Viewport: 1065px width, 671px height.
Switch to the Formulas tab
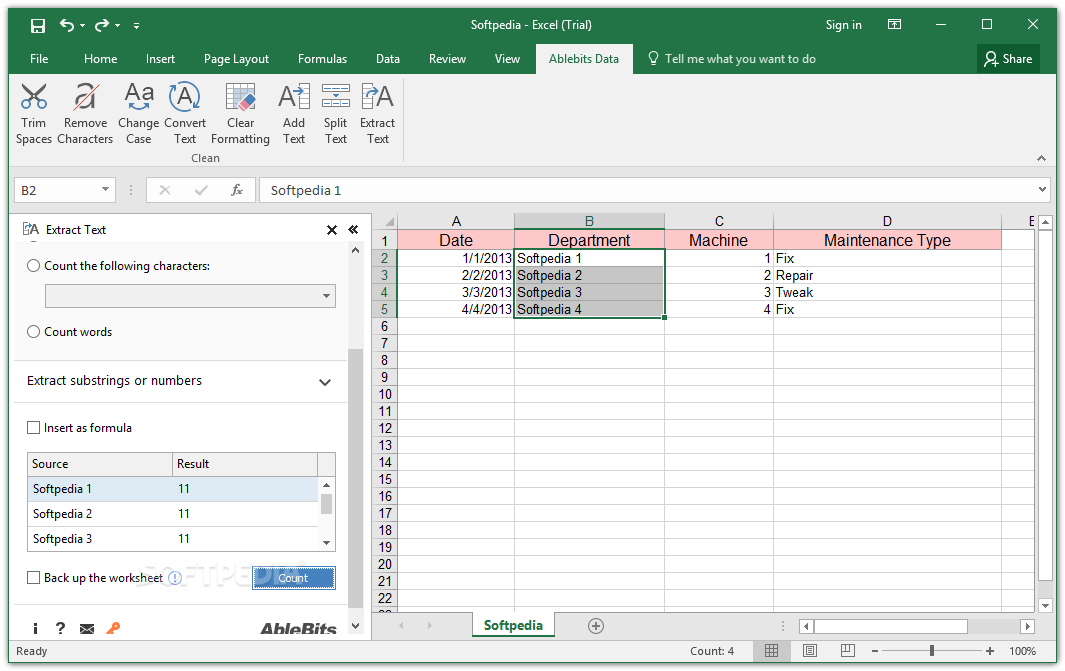click(x=323, y=59)
